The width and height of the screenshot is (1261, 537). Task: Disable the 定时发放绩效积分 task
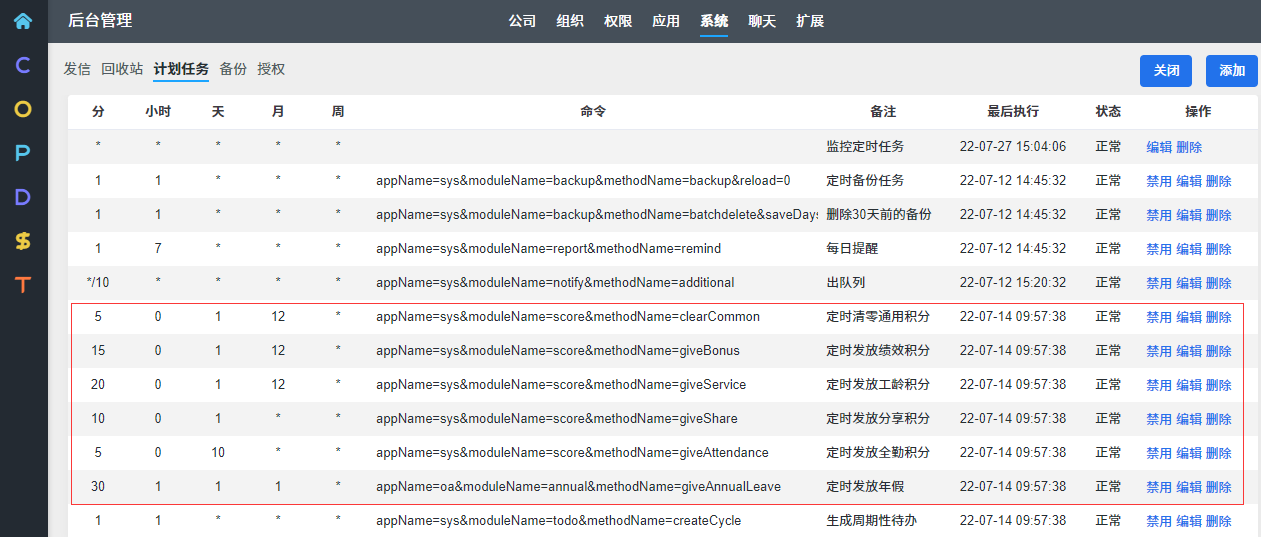coord(1159,351)
